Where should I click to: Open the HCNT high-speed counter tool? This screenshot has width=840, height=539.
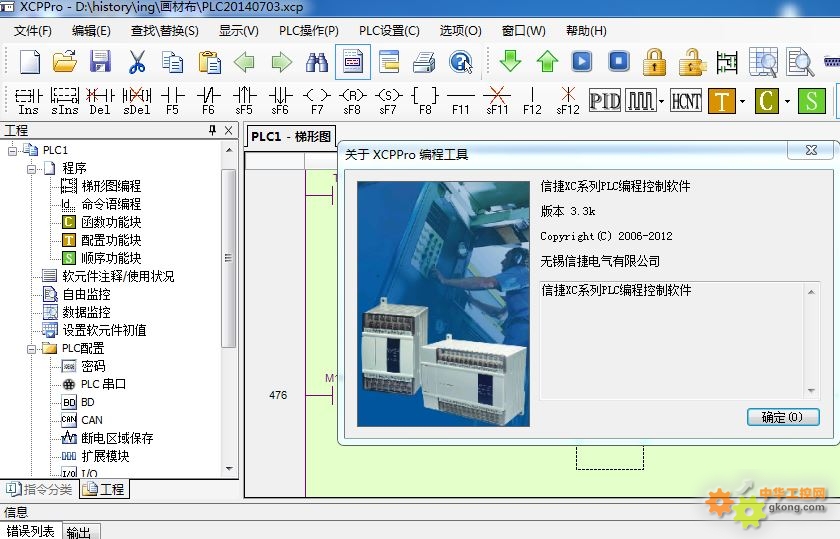tap(686, 101)
